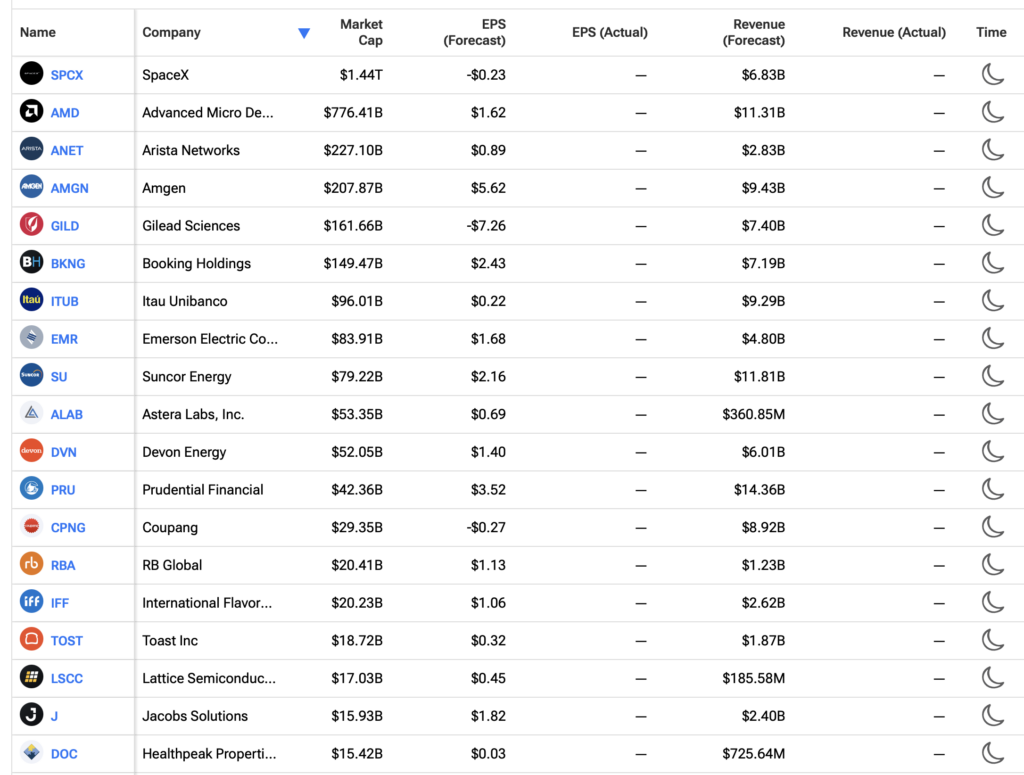Image resolution: width=1024 pixels, height=775 pixels.
Task: Click the RB Global orange logo icon
Action: click(31, 564)
